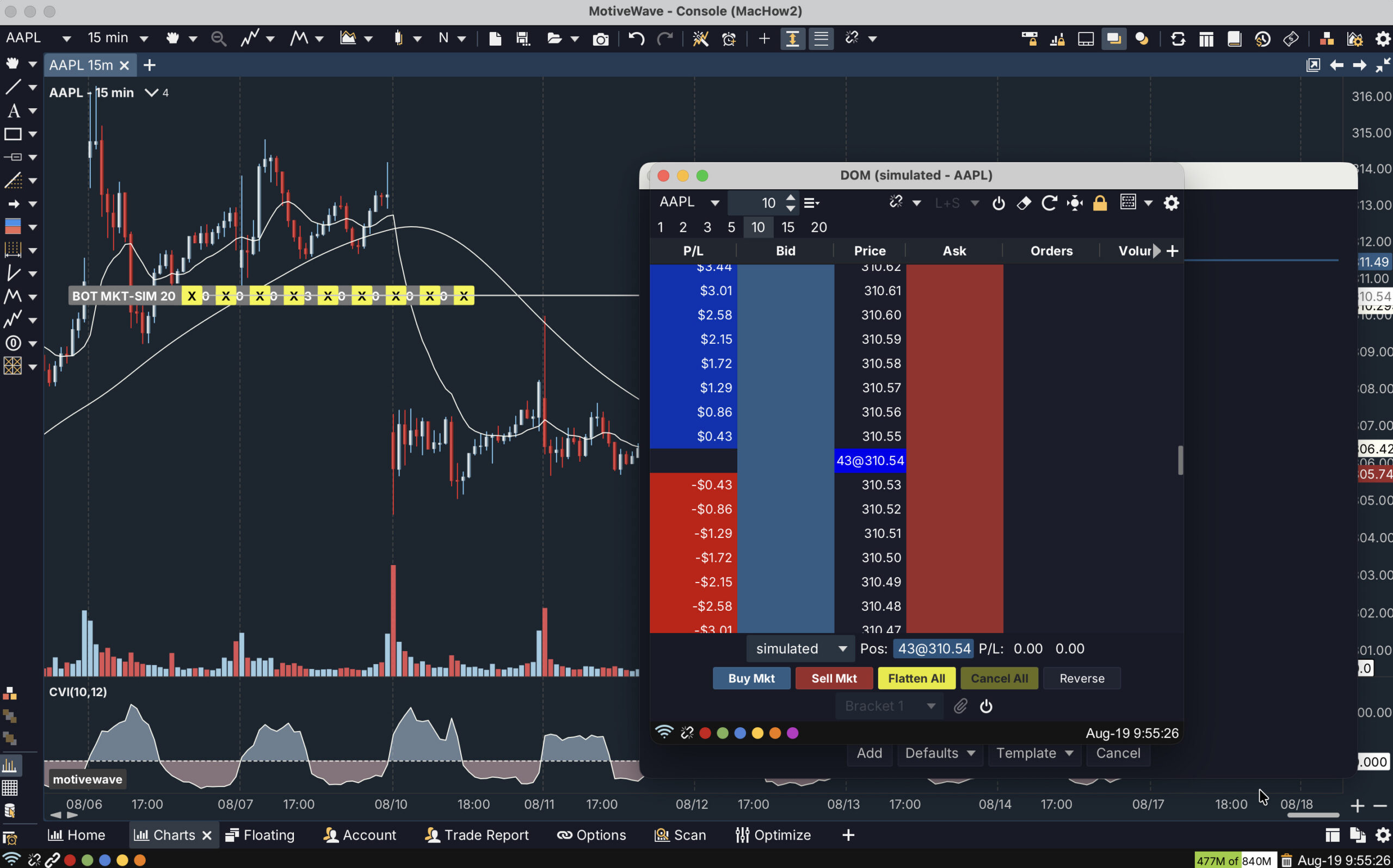Open the Defaults dropdown behind the DOM
1393x868 pixels.
(940, 753)
